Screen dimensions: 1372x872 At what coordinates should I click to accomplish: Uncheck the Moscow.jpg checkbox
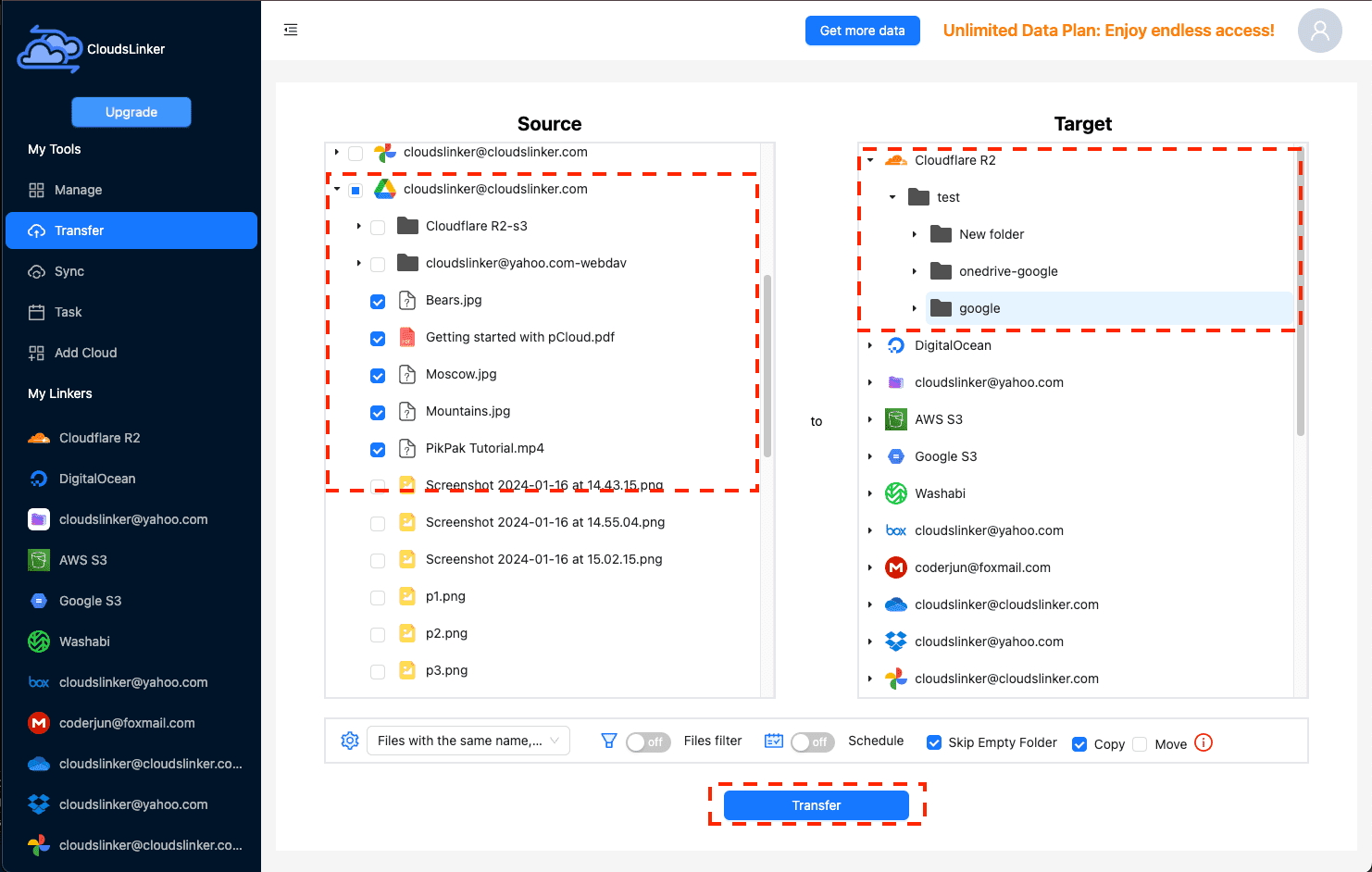coord(378,376)
